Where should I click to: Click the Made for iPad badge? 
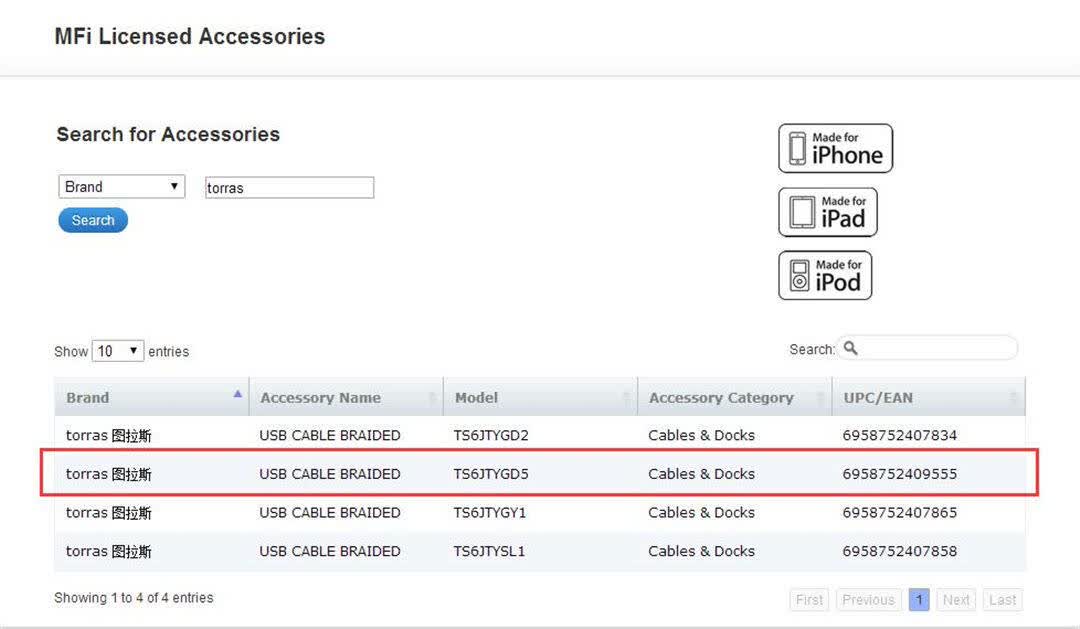[x=827, y=212]
